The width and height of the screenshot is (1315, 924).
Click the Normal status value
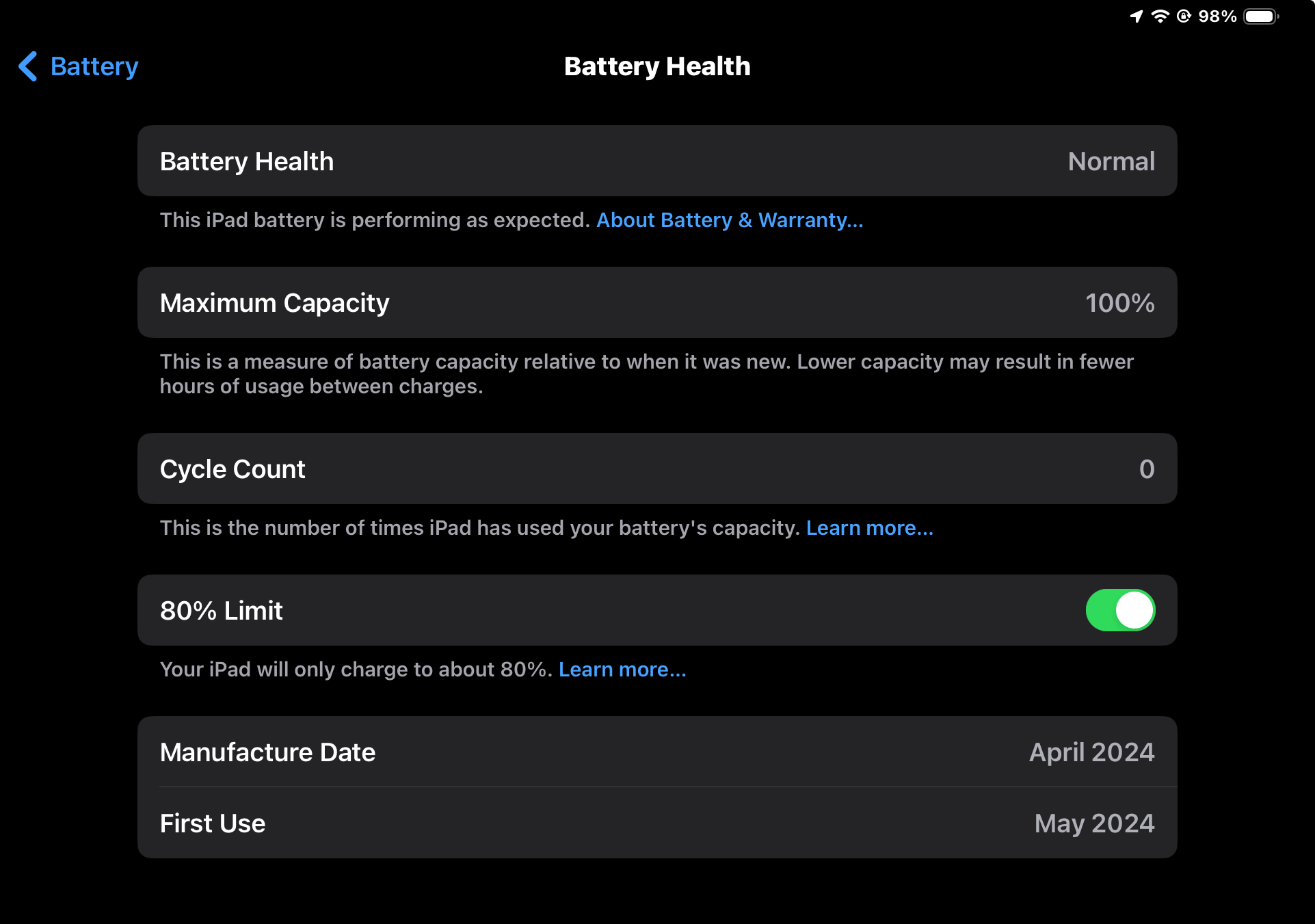click(1111, 161)
